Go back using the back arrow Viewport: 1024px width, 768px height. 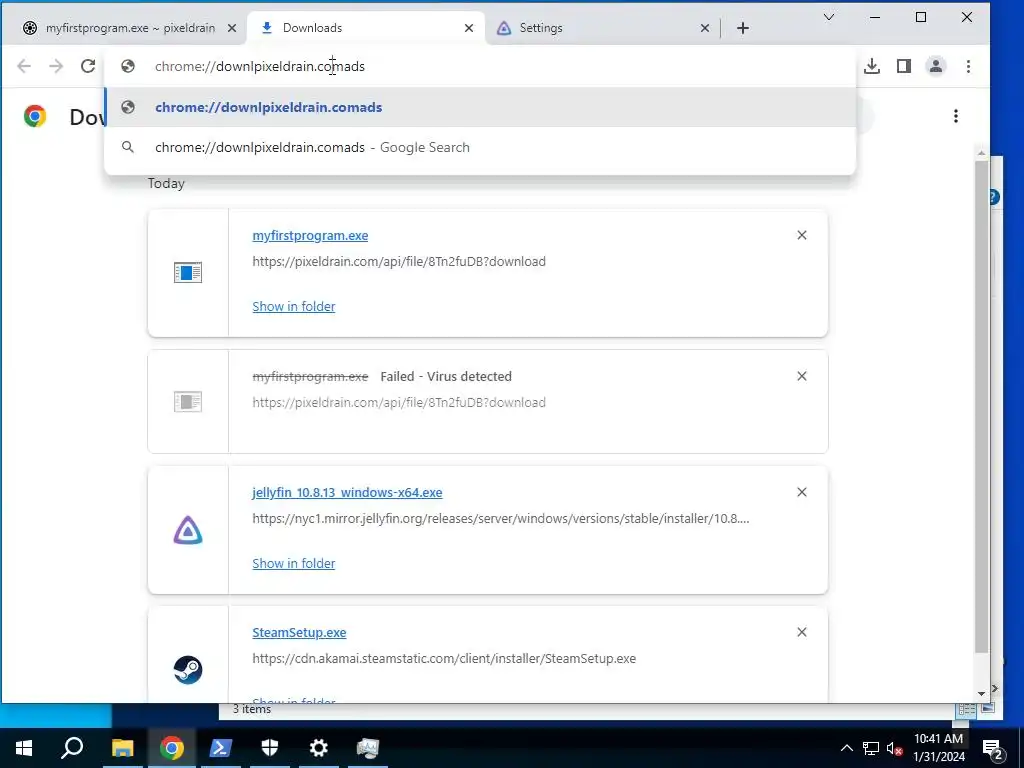[x=24, y=66]
